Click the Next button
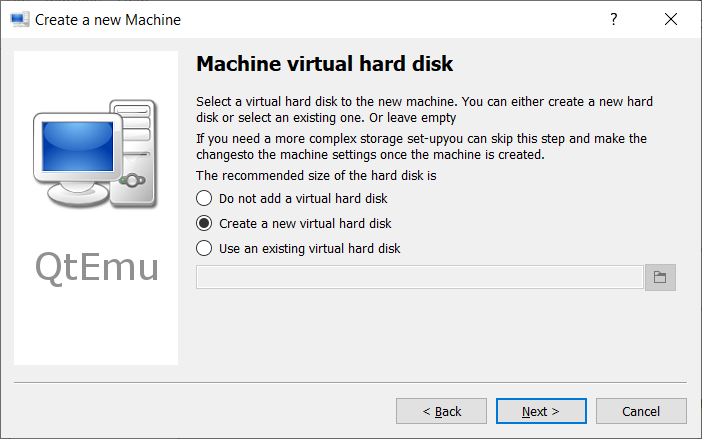The image size is (702, 439). tap(541, 411)
